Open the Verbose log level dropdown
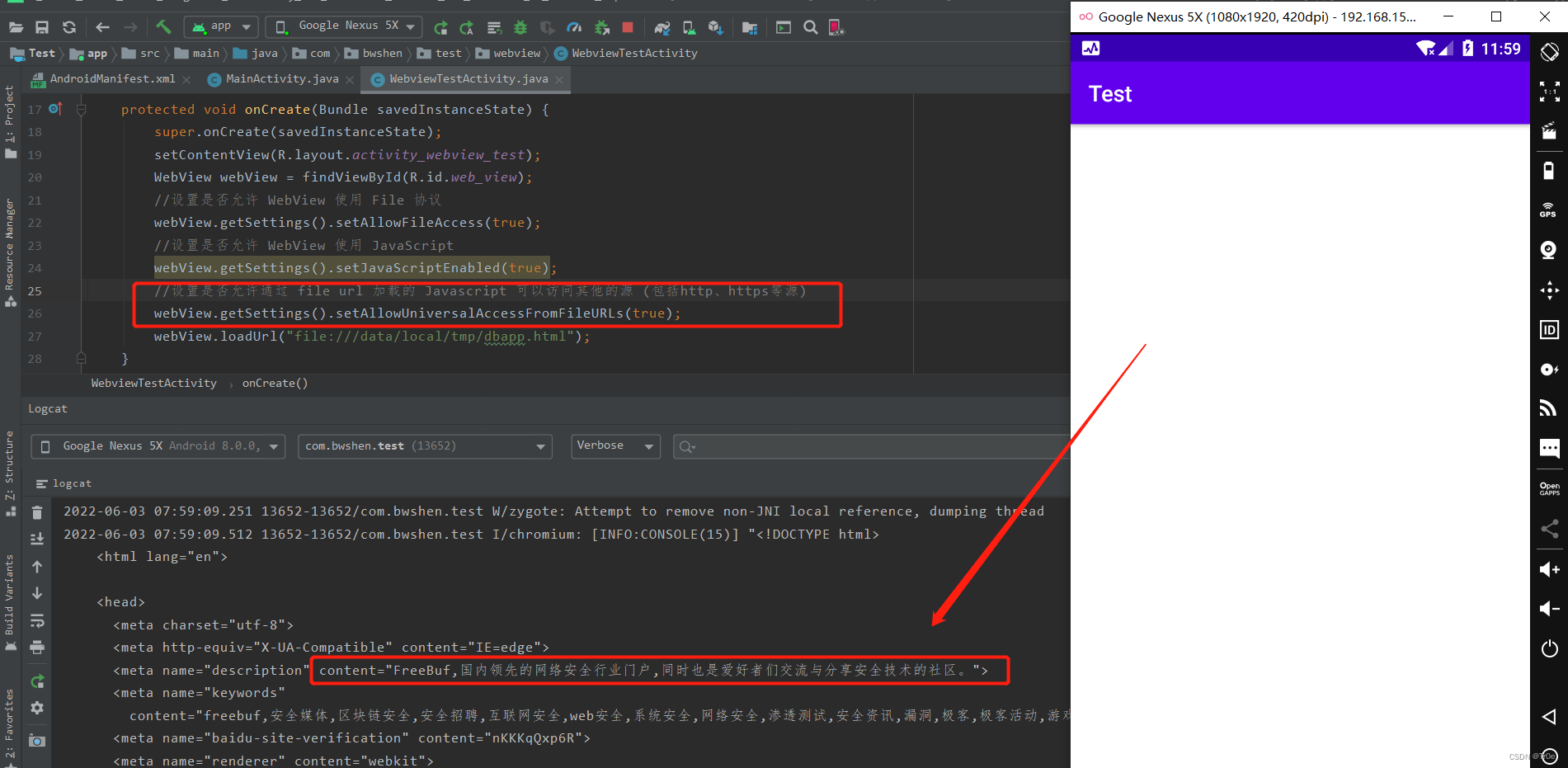Image resolution: width=1568 pixels, height=768 pixels. 615,446
